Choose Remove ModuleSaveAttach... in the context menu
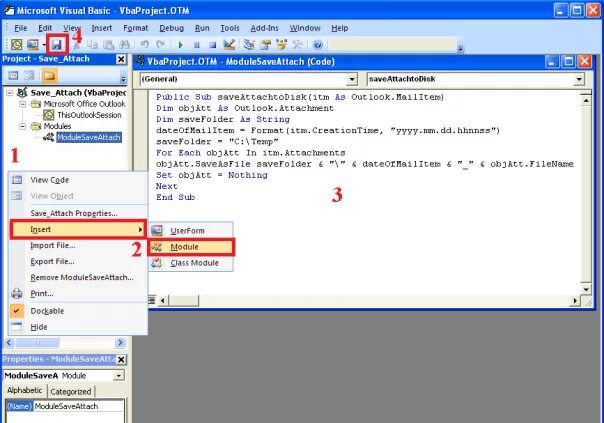This screenshot has height=423, width=604. click(78, 277)
